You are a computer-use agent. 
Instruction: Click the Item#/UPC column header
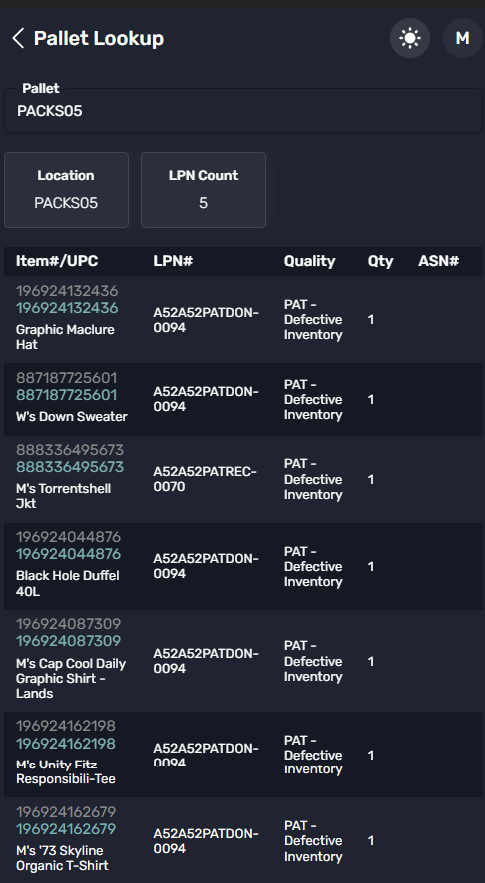click(x=57, y=261)
